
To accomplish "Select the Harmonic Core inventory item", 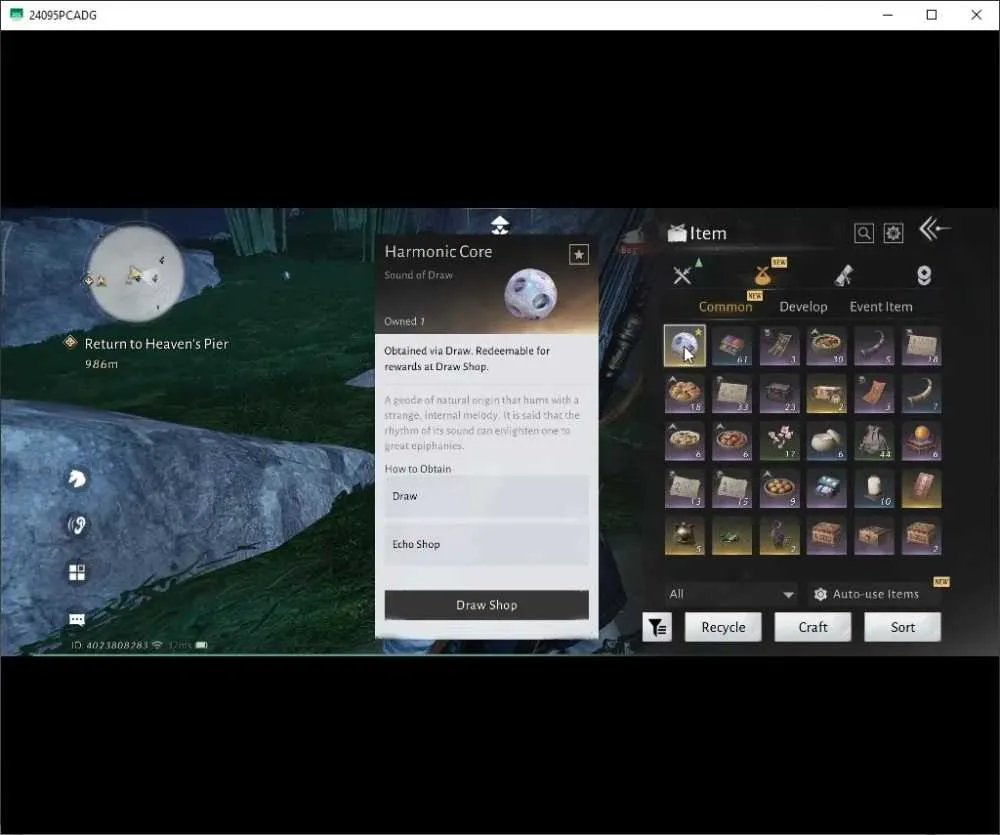I will pyautogui.click(x=684, y=345).
